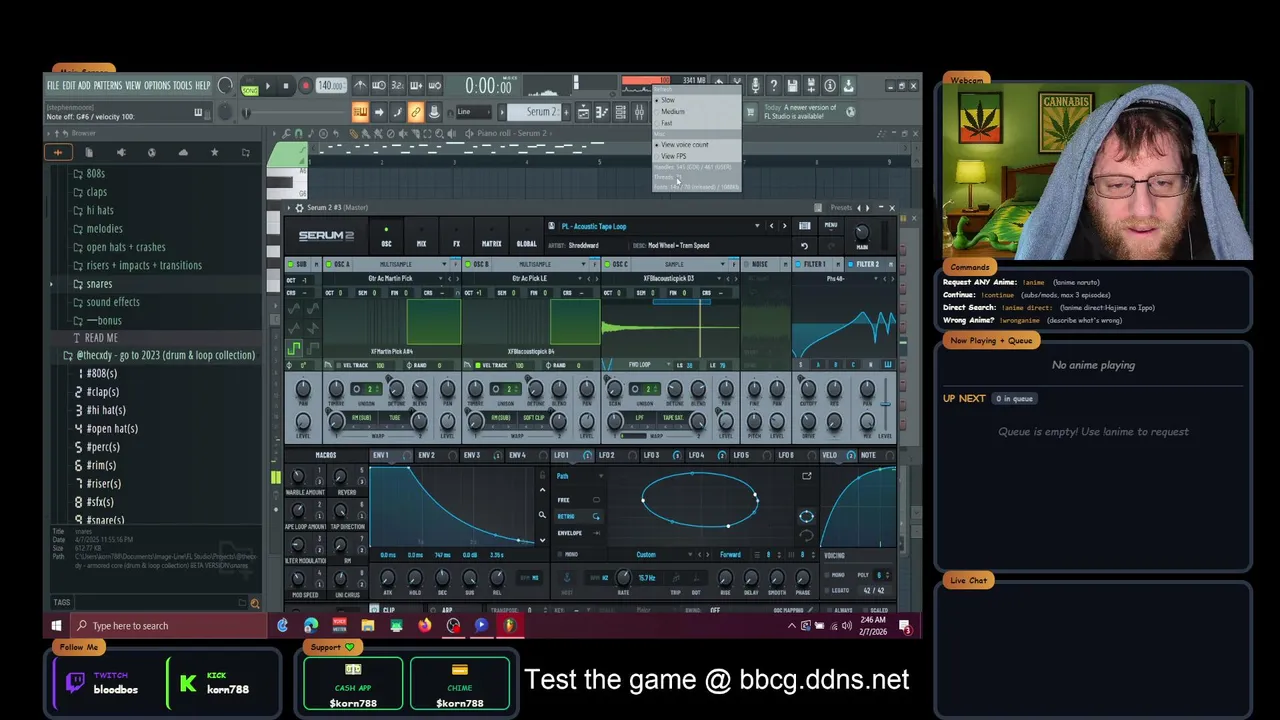Click Serum undo arrow icon

804,246
